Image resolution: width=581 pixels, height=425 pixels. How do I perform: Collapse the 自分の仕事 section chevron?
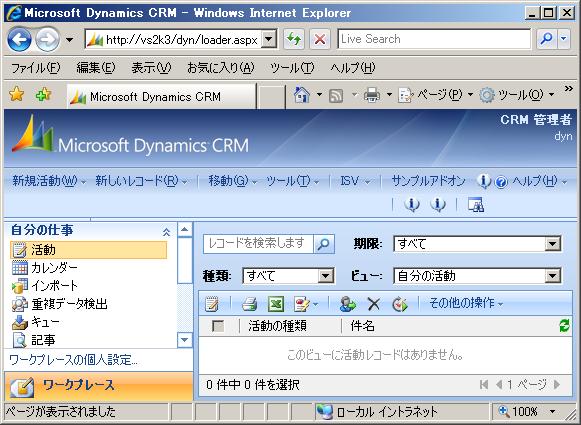coord(166,232)
